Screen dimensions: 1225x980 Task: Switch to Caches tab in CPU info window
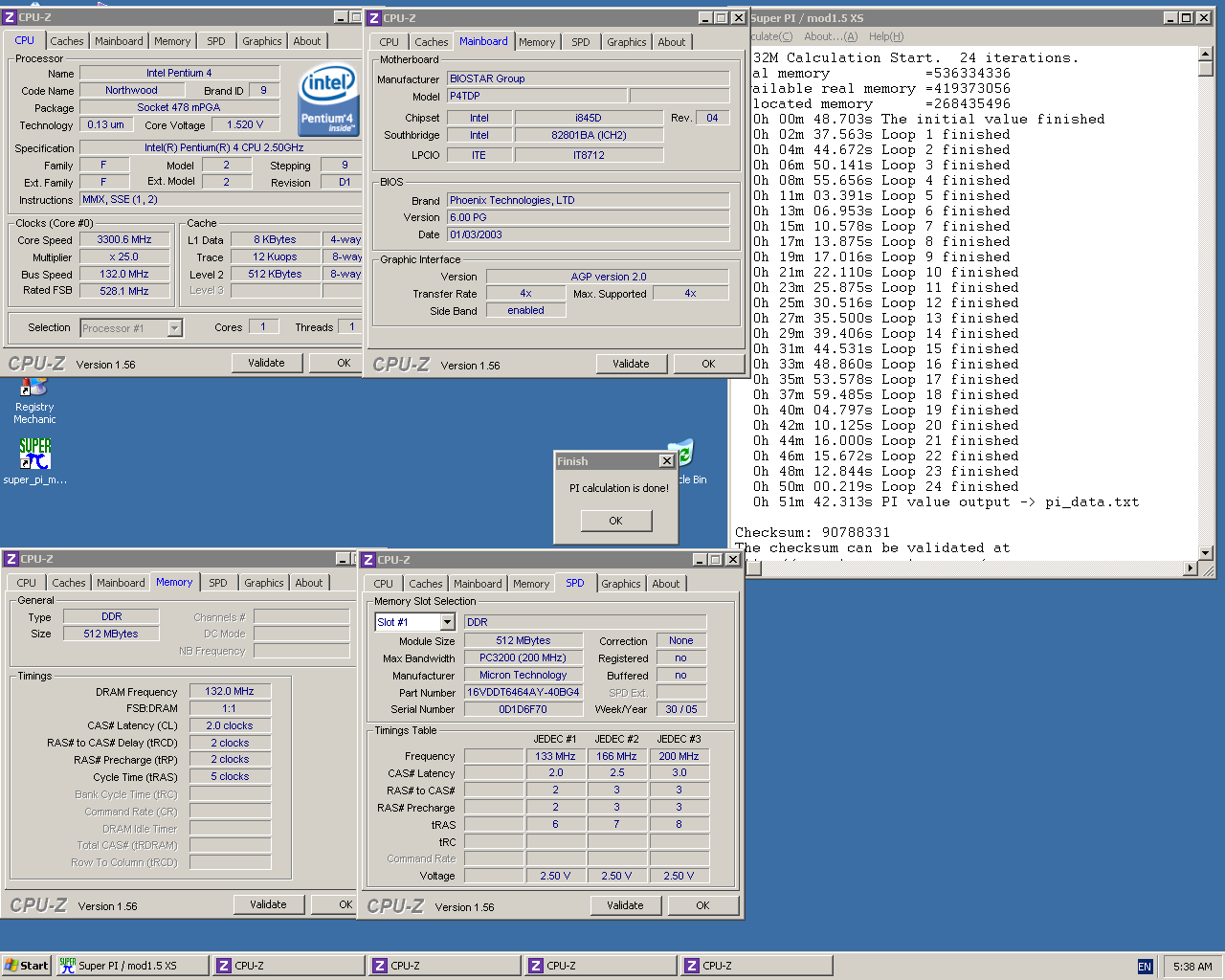(x=67, y=41)
